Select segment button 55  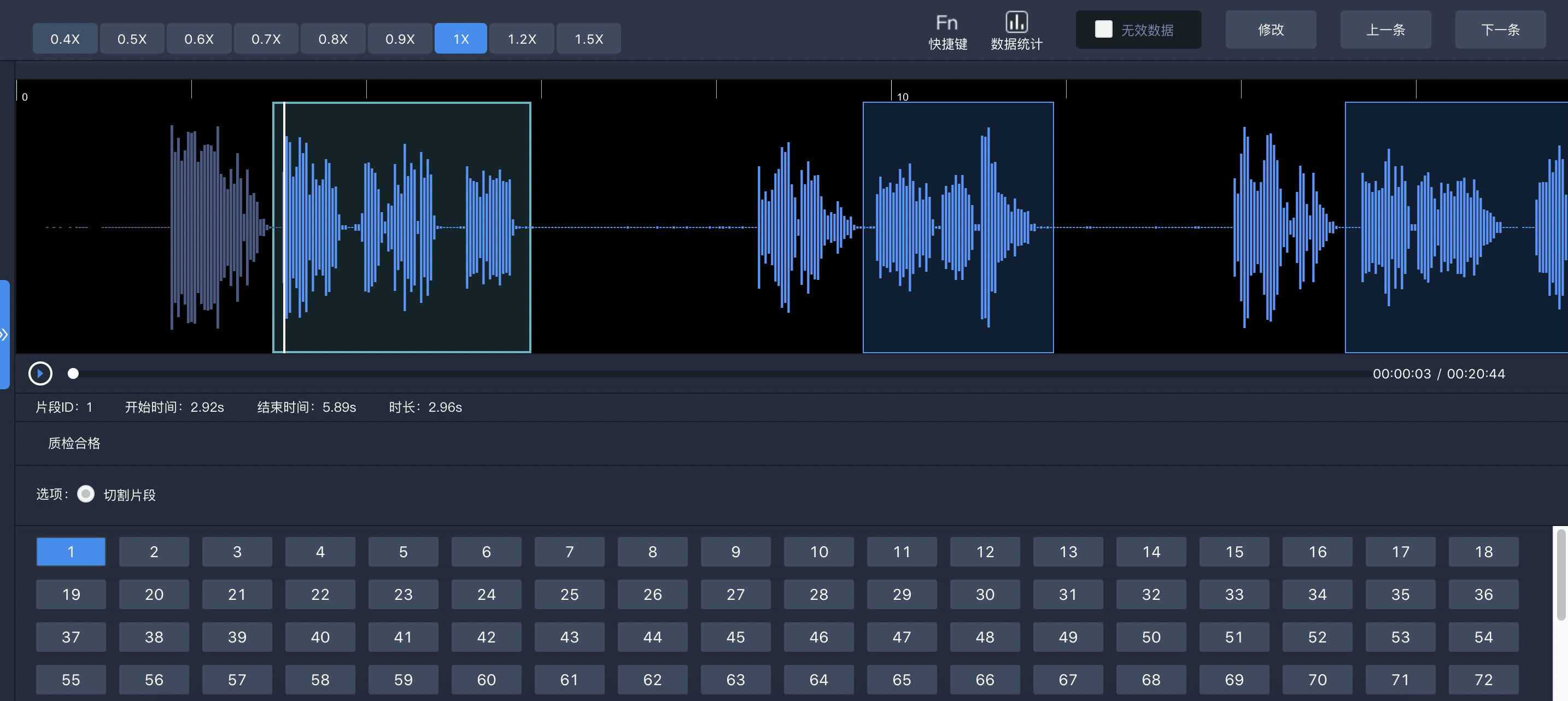(71, 680)
